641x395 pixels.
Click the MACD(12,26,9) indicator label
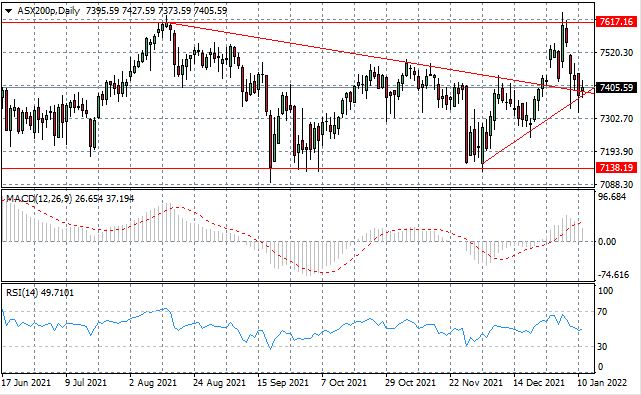pos(40,199)
